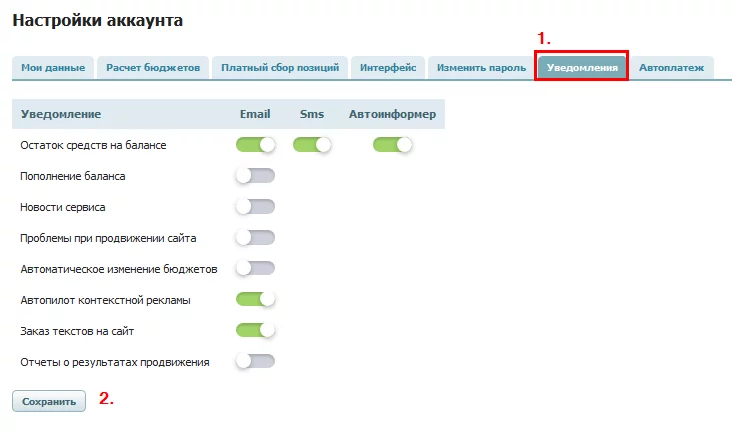Enable Email for Отчеты о результатах продвижения

(255, 361)
